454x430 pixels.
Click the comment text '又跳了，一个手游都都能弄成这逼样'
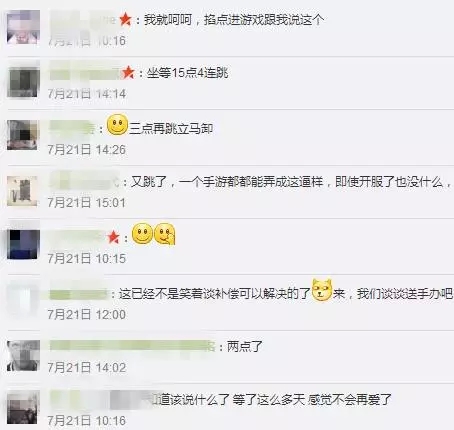pyautogui.click(x=227, y=182)
